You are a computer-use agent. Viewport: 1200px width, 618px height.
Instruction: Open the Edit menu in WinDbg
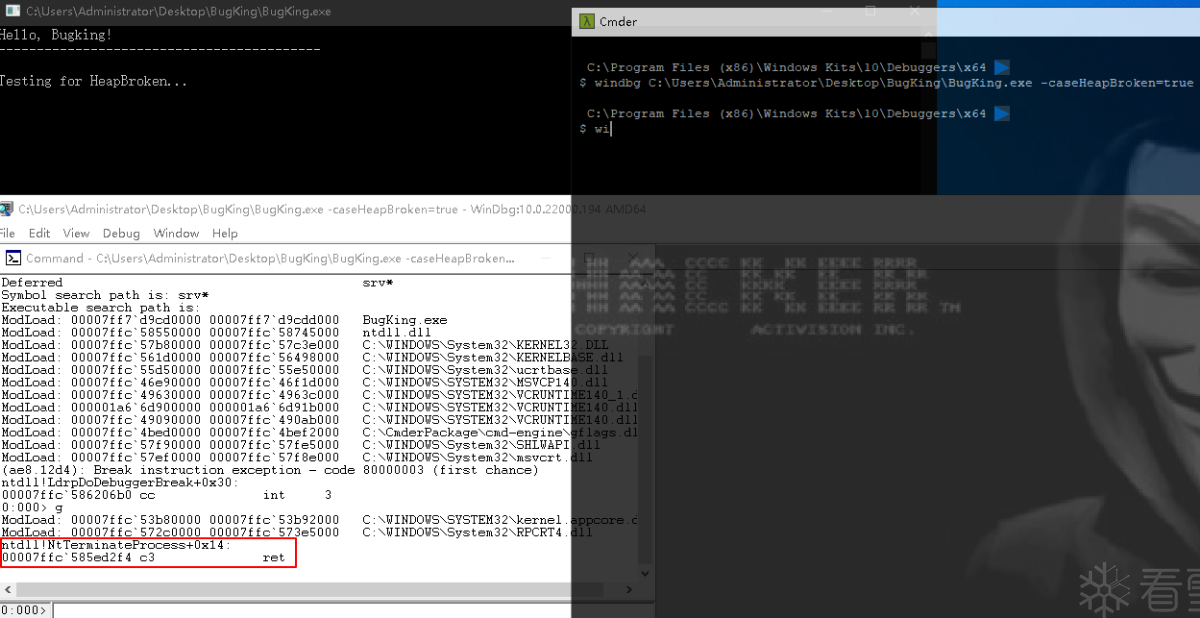(x=39, y=233)
